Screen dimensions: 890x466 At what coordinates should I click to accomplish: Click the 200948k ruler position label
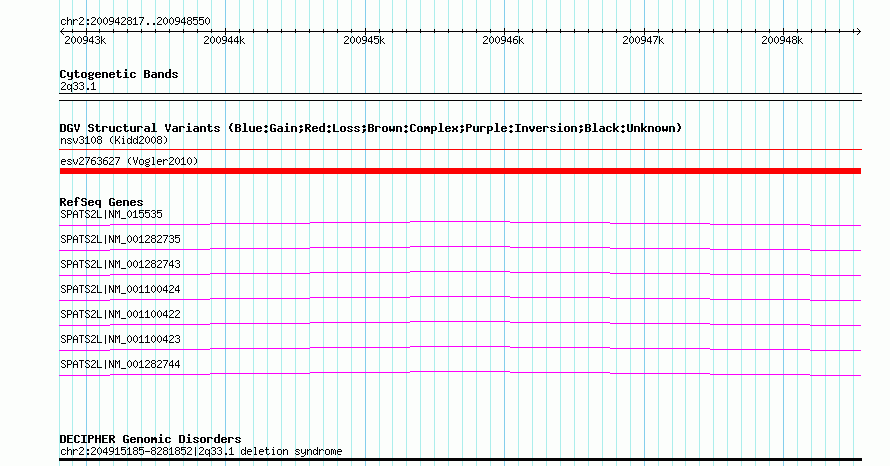(782, 40)
